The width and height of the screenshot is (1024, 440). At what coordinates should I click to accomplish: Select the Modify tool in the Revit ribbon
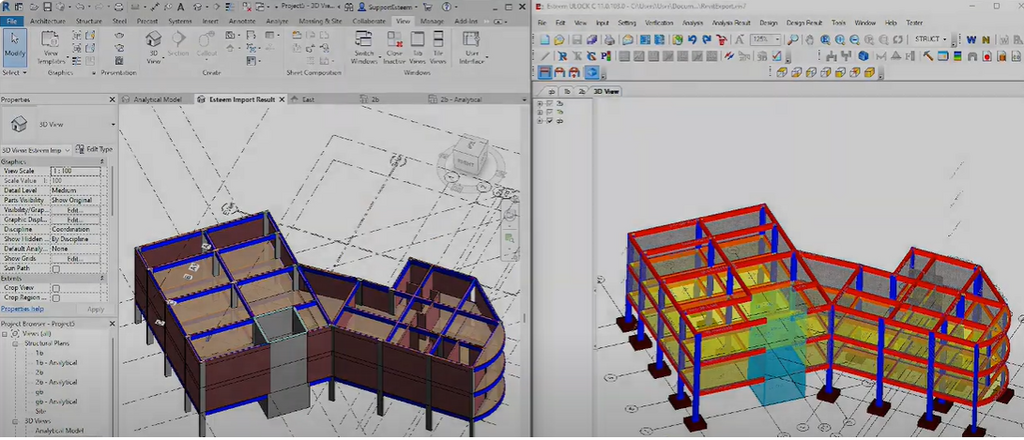click(14, 46)
